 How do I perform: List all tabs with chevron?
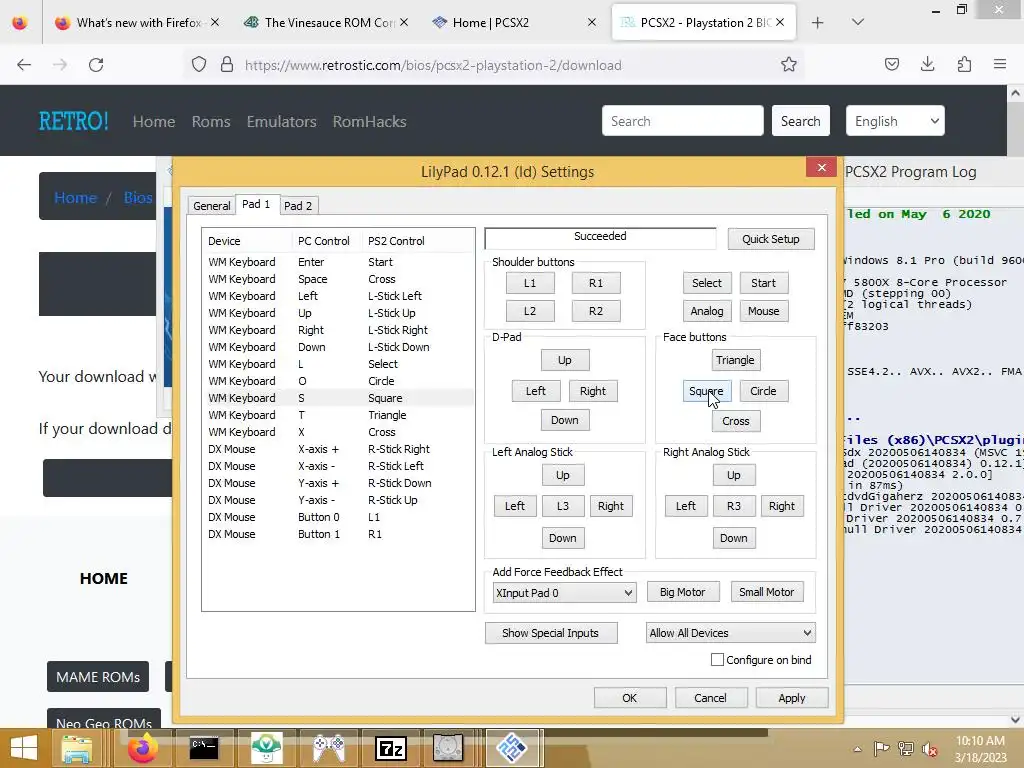tap(858, 22)
